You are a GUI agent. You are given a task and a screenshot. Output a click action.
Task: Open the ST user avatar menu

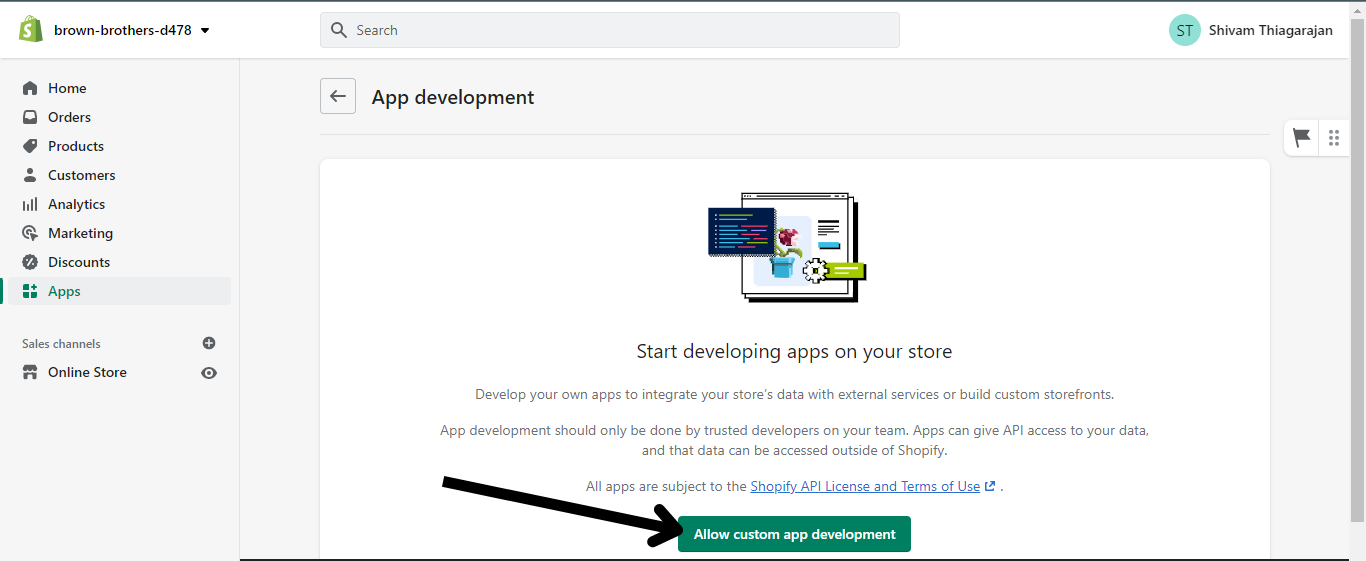(1184, 30)
